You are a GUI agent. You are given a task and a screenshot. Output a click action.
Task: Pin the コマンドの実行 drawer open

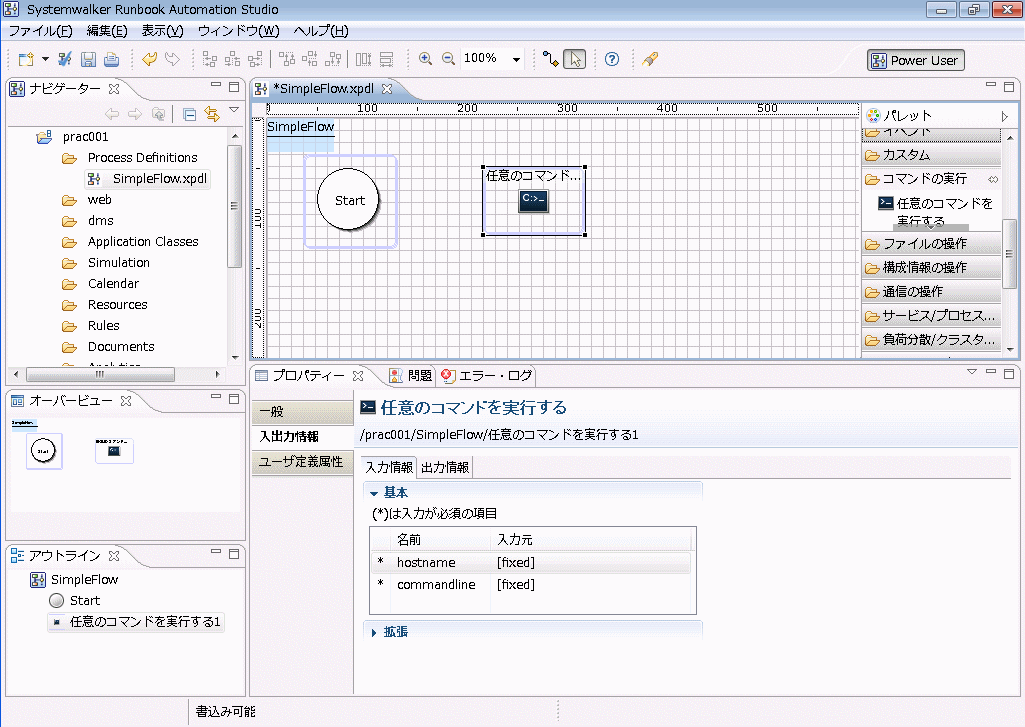tap(994, 178)
